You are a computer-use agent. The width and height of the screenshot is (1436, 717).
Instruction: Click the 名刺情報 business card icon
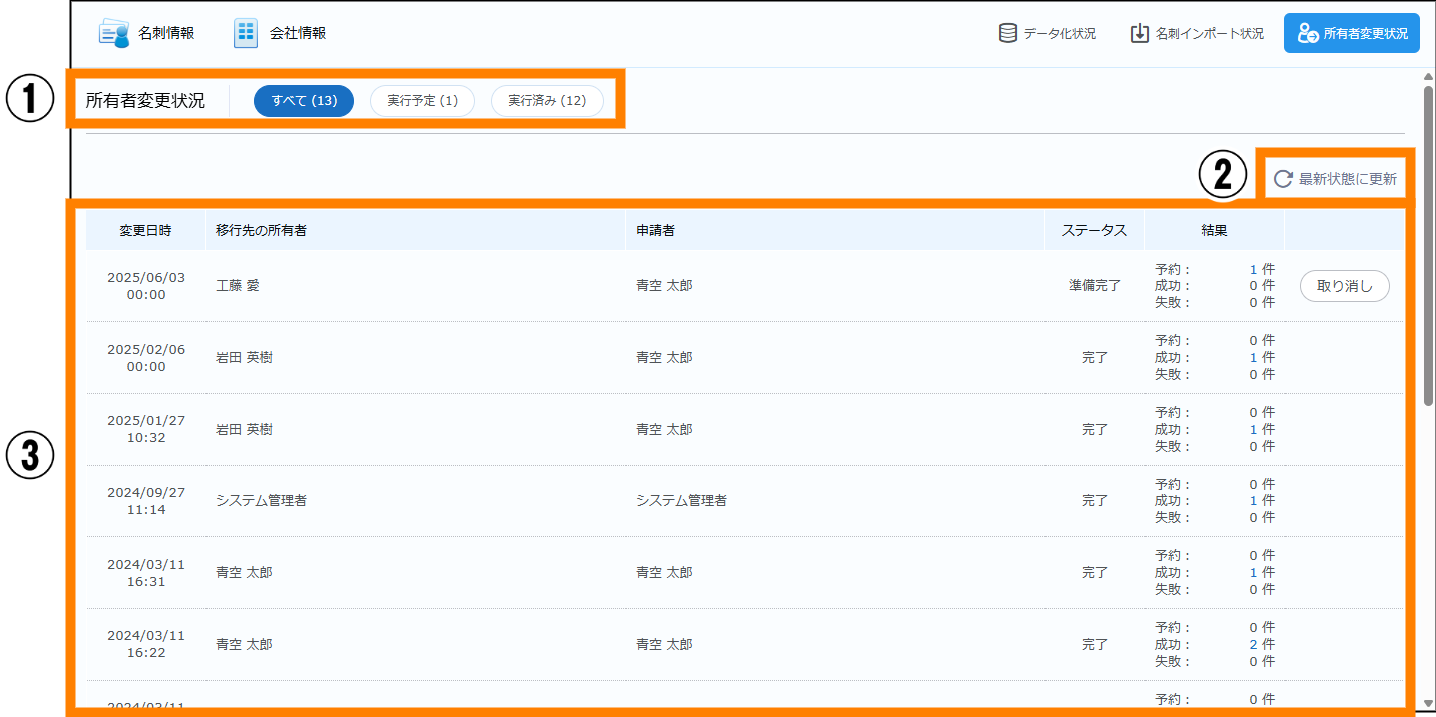point(114,33)
